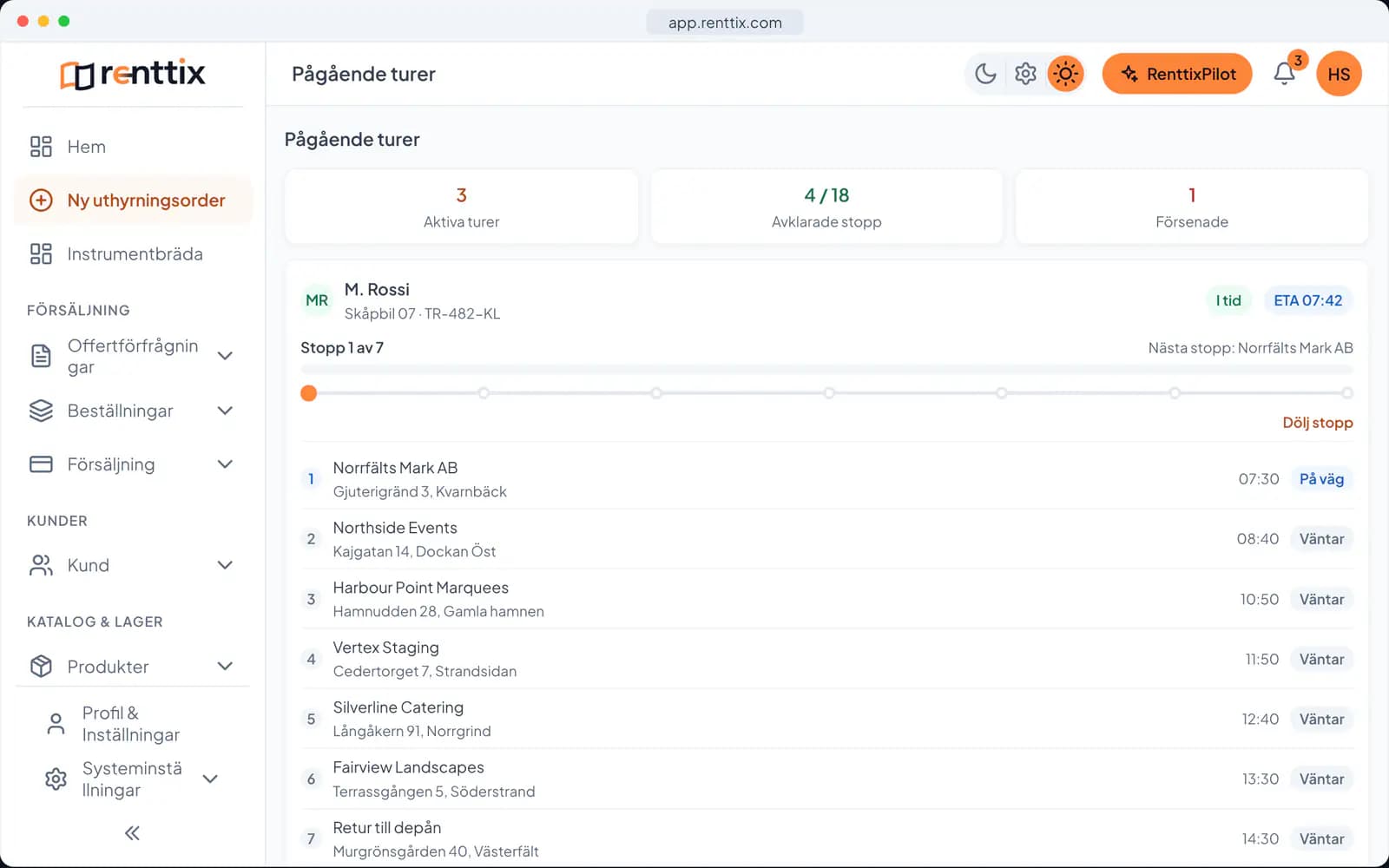
Task: Click the På väg status badge
Action: point(1321,479)
